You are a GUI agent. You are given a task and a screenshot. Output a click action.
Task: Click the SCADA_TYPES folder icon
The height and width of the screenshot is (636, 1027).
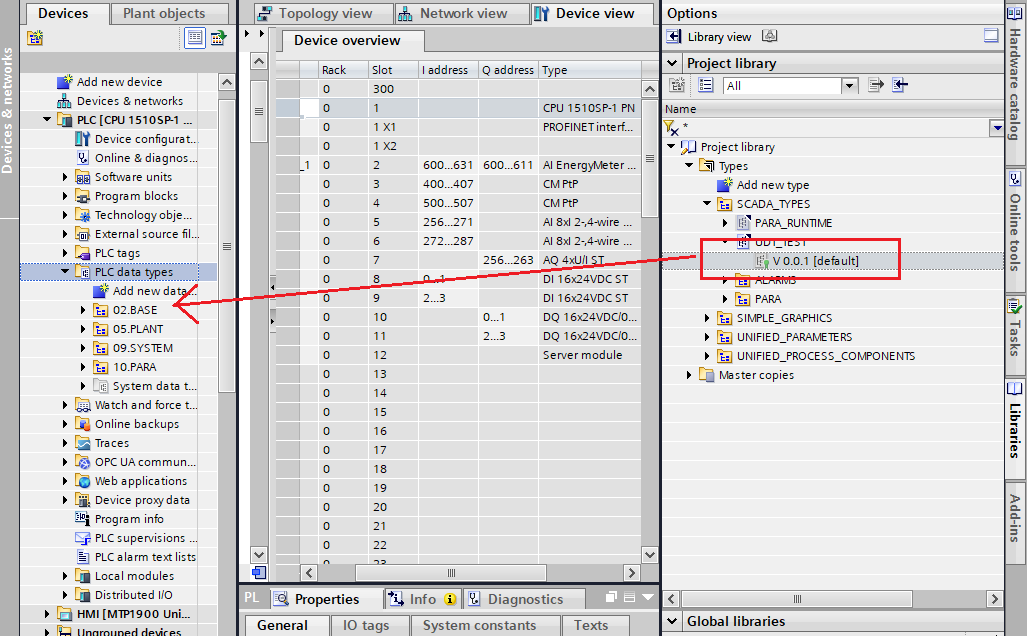click(x=724, y=204)
